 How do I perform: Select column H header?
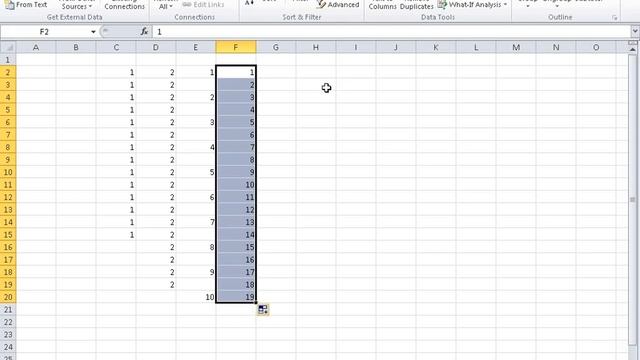(316, 47)
